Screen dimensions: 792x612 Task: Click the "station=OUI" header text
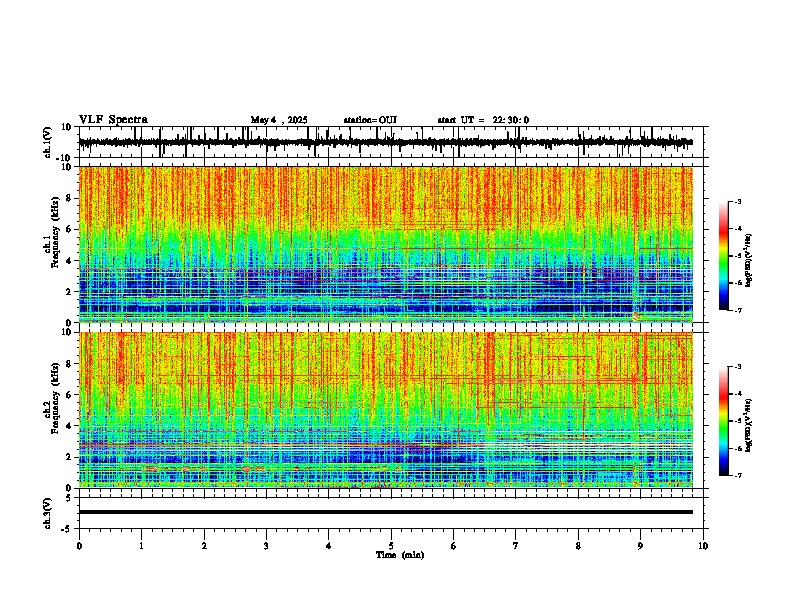[x=370, y=120]
